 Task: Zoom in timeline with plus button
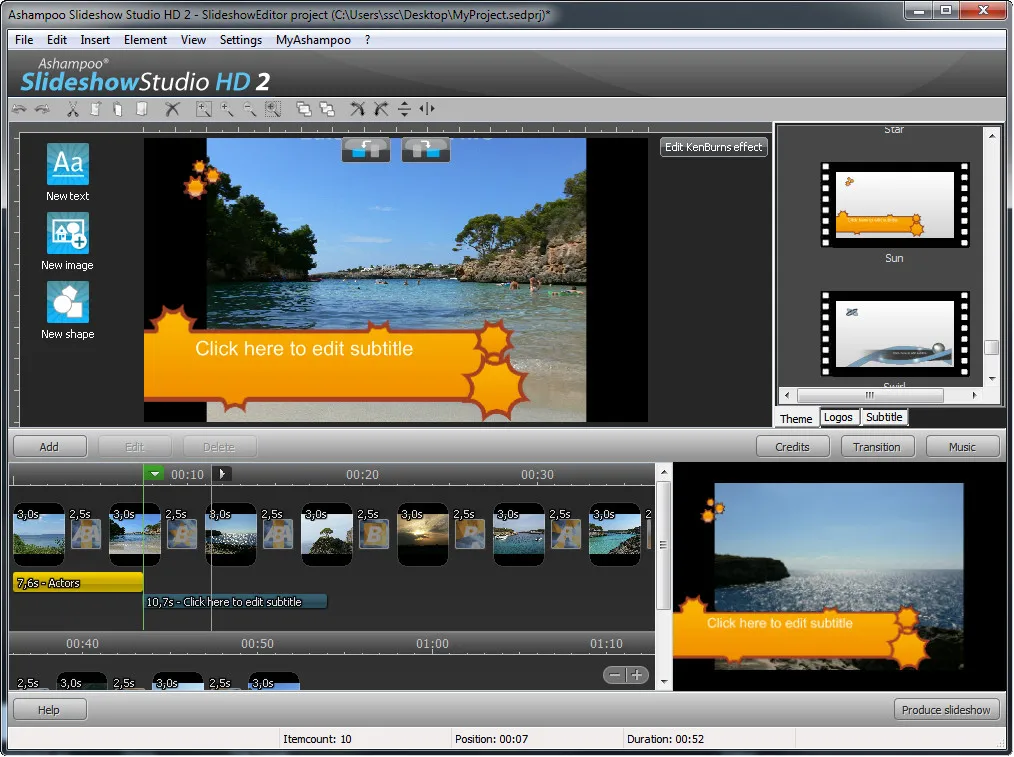(x=637, y=675)
